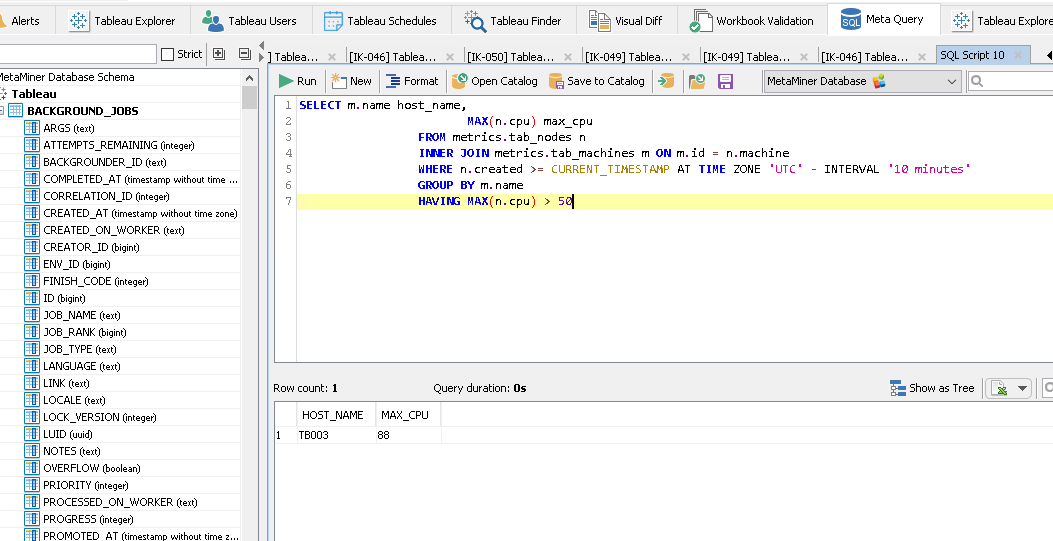1053x541 pixels.
Task: Select the ATTEMPTS_REMAINING column
Action: click(119, 145)
